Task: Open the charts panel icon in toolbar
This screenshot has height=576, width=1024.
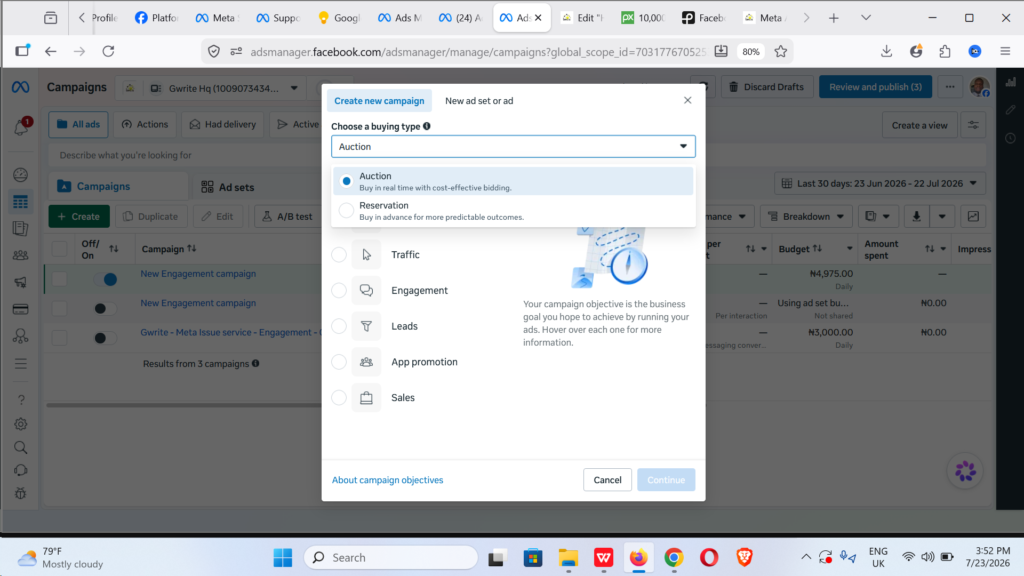Action: tap(973, 216)
